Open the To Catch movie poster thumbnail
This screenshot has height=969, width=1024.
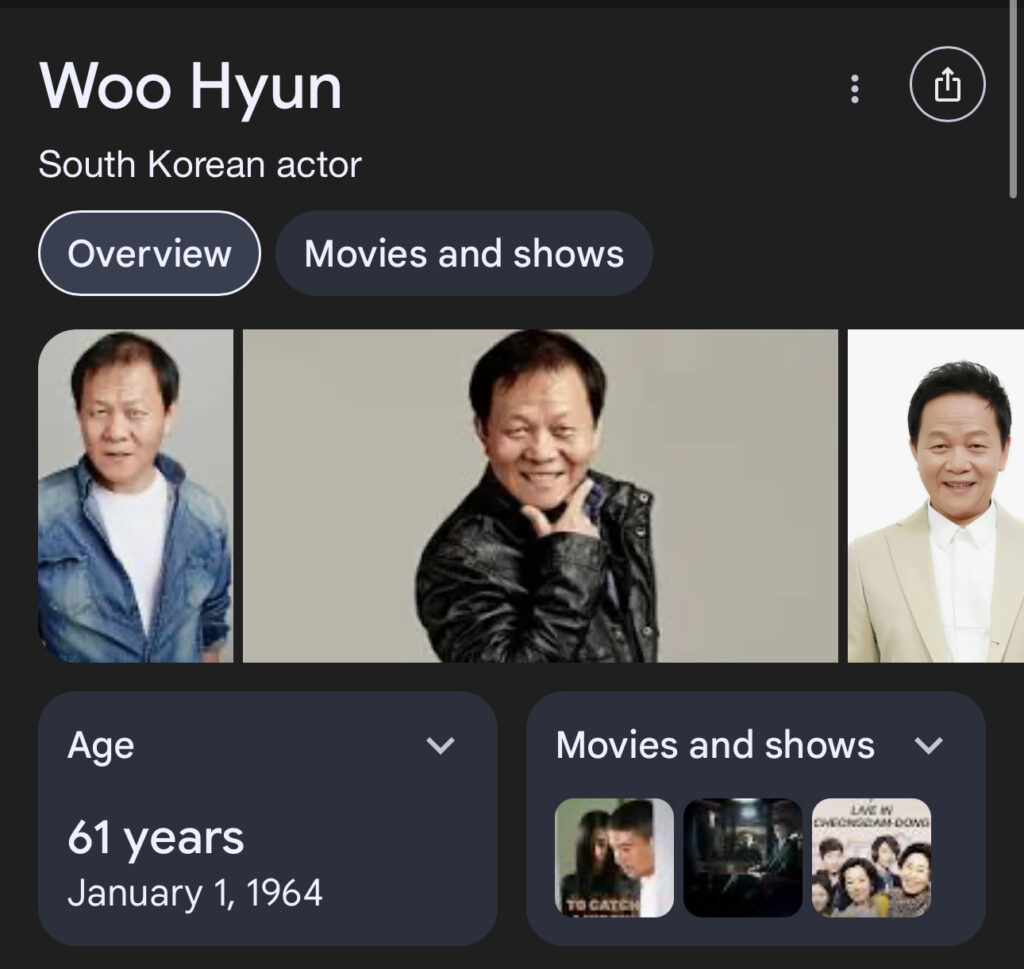614,857
